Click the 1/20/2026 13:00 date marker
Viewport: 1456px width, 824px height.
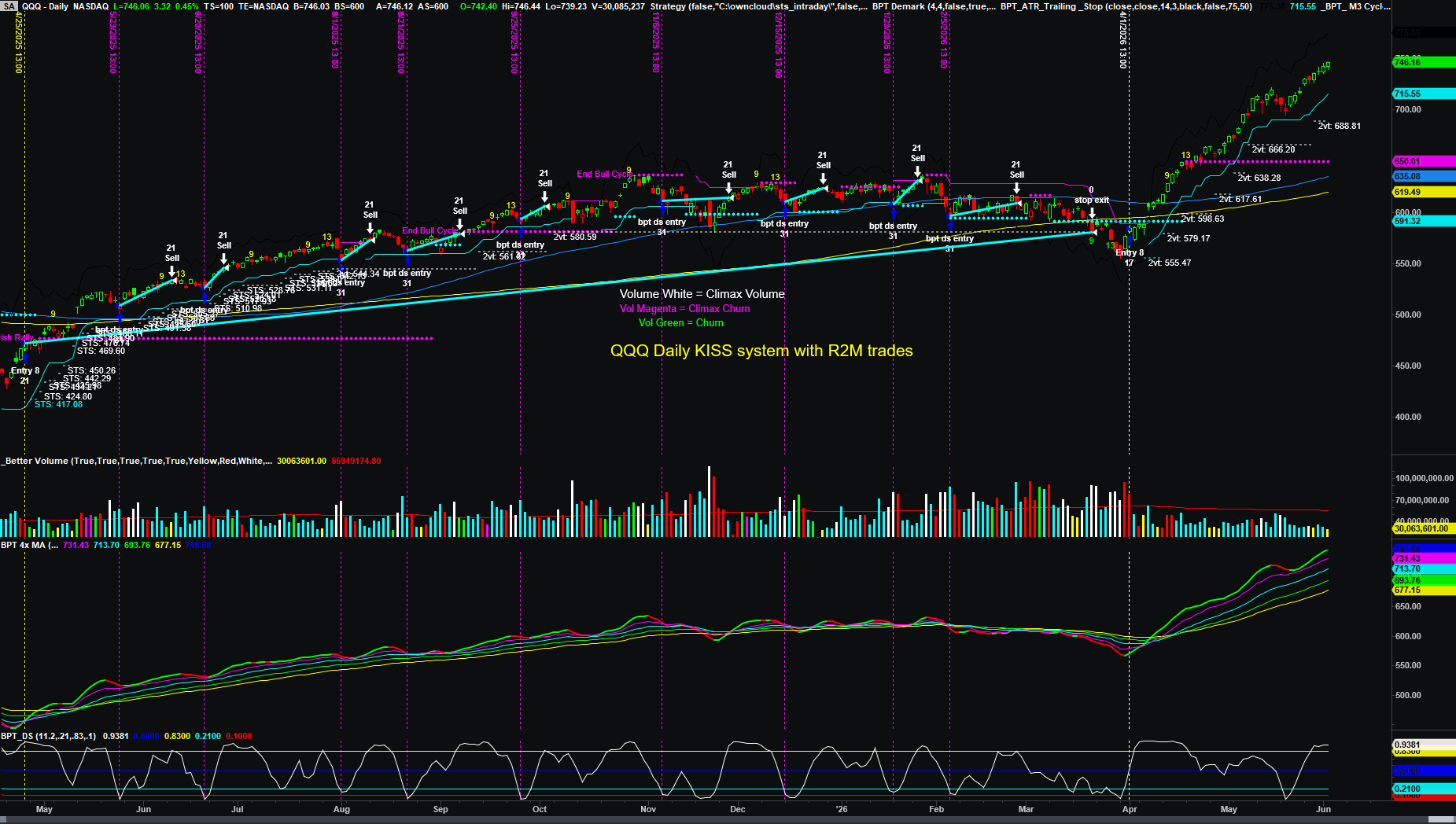pos(887,42)
